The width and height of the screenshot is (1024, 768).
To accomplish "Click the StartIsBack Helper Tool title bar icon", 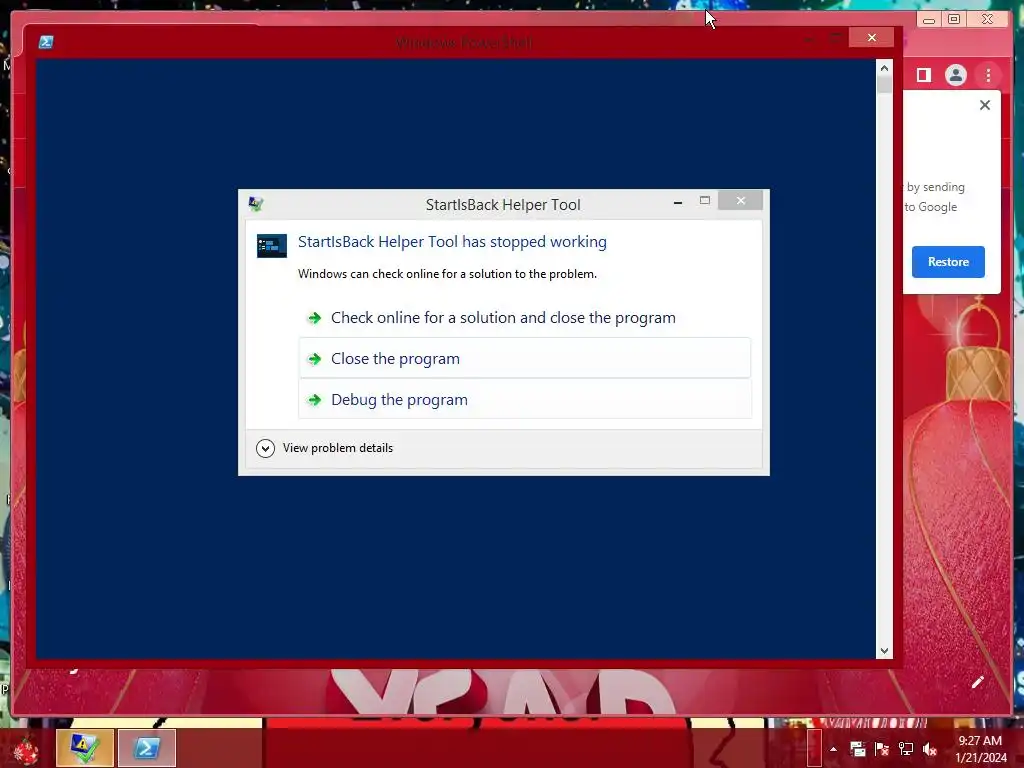I will pos(256,204).
